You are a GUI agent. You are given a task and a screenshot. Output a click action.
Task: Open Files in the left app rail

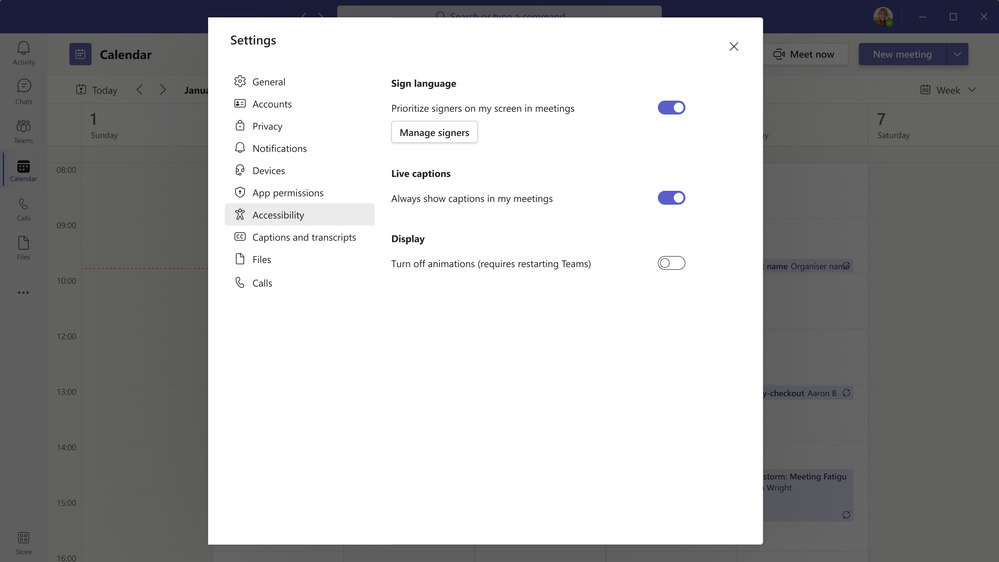coord(24,248)
